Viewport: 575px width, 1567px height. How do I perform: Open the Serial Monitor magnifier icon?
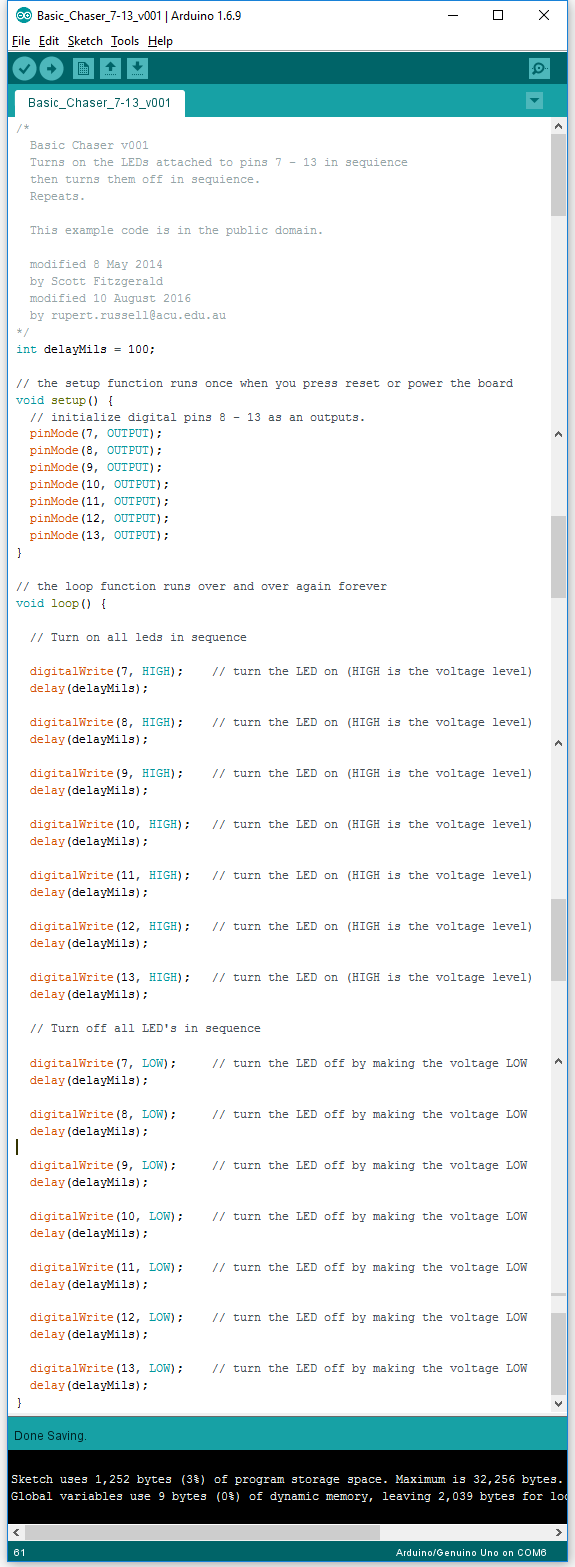coord(539,69)
